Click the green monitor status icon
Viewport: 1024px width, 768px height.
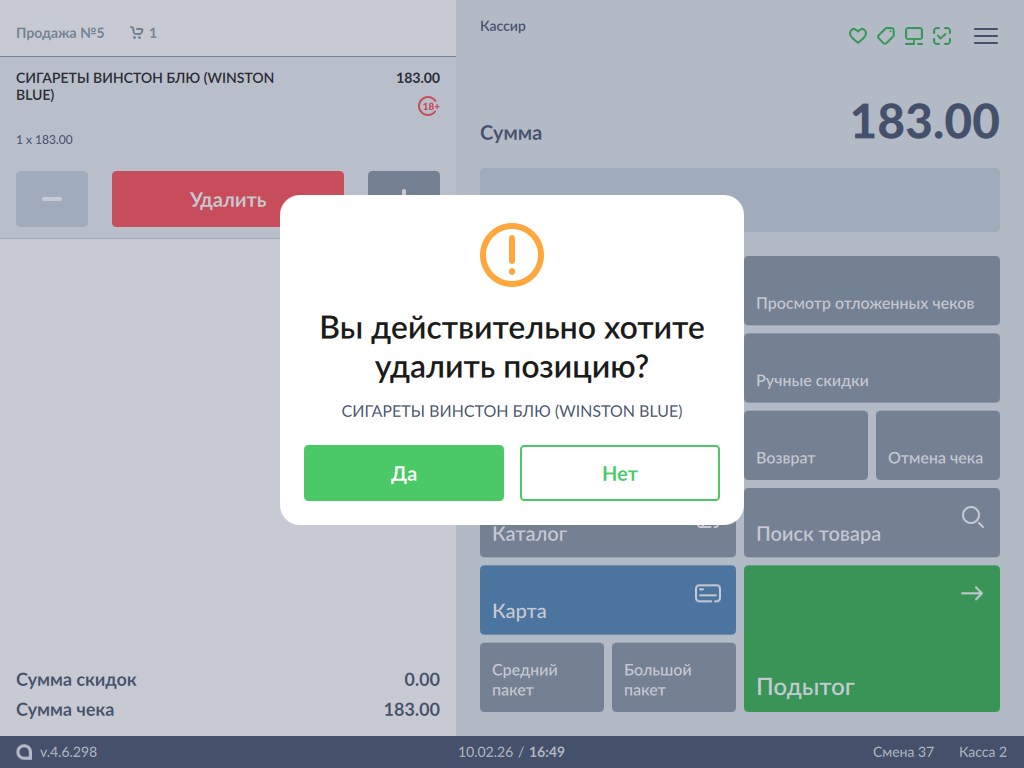tap(913, 36)
